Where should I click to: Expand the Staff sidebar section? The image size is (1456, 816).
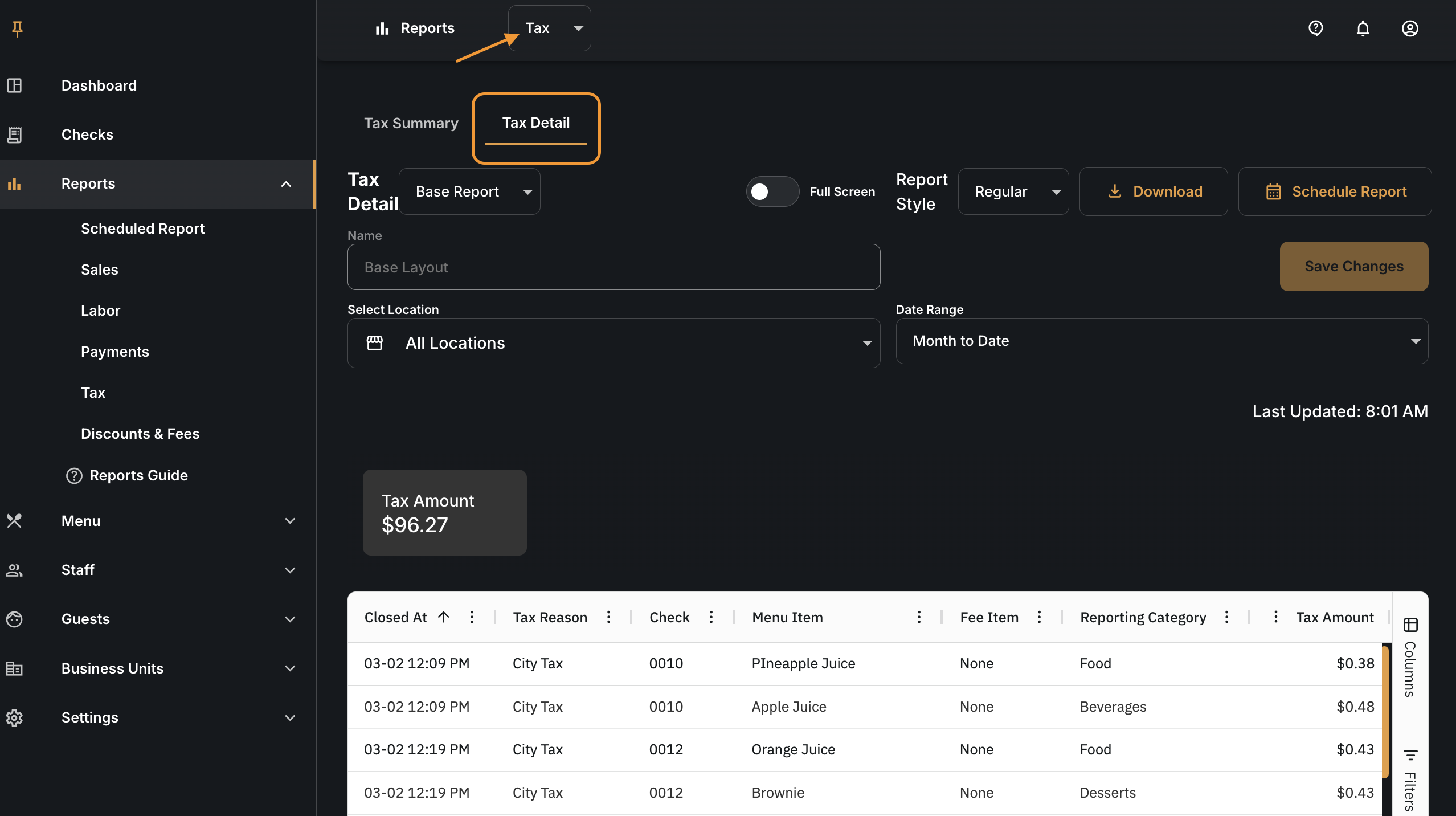(290, 570)
